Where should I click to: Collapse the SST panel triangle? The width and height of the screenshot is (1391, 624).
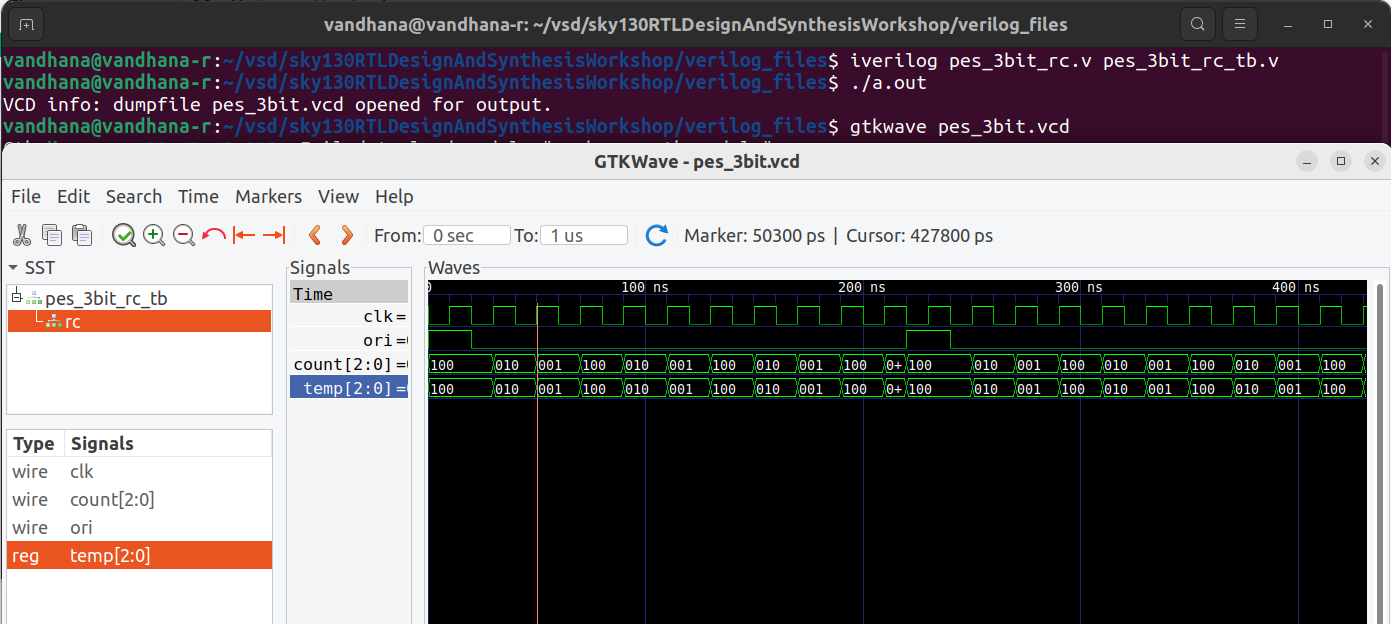(11, 267)
